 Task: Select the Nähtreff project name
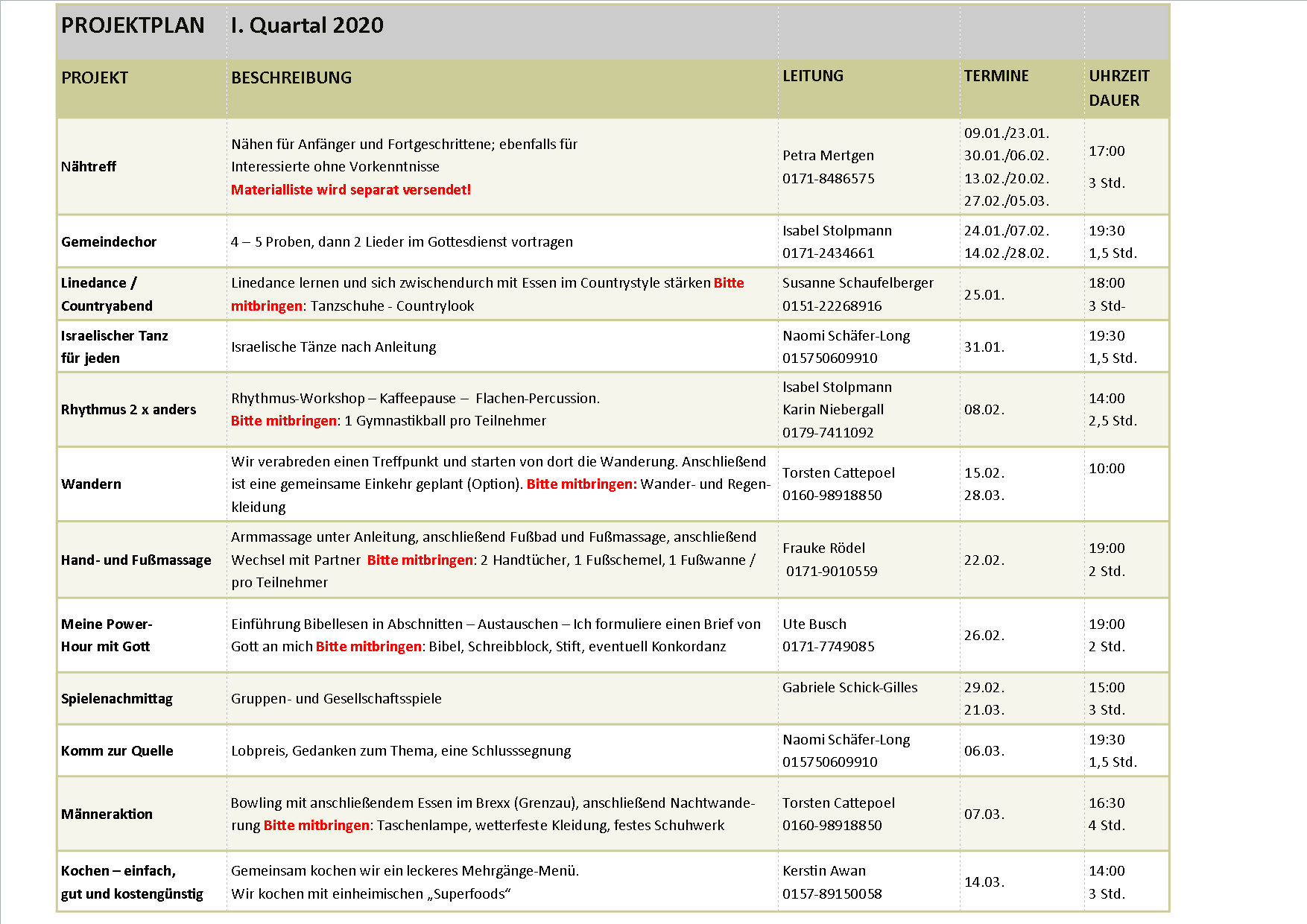point(89,167)
